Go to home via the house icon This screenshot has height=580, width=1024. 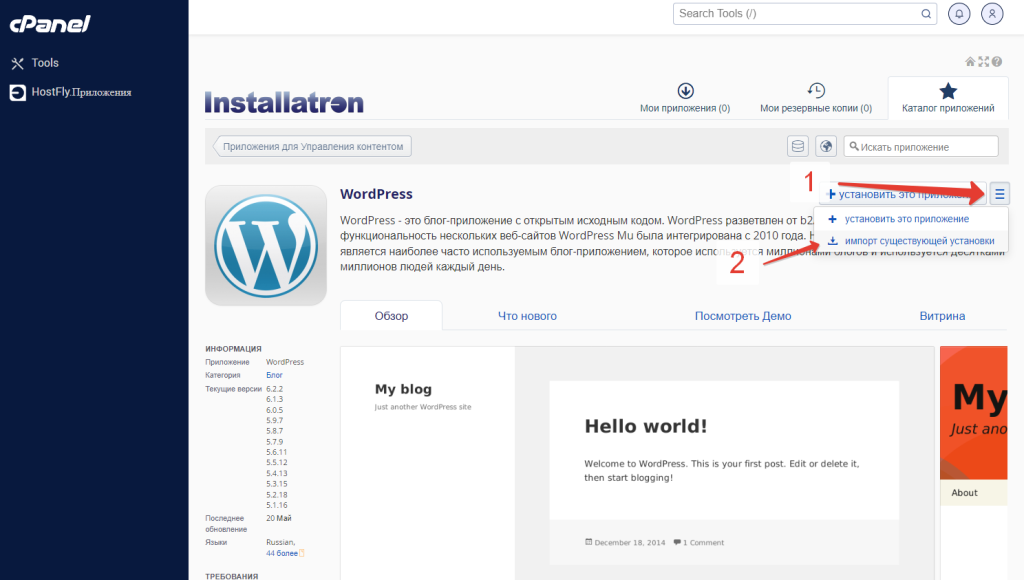pos(970,61)
